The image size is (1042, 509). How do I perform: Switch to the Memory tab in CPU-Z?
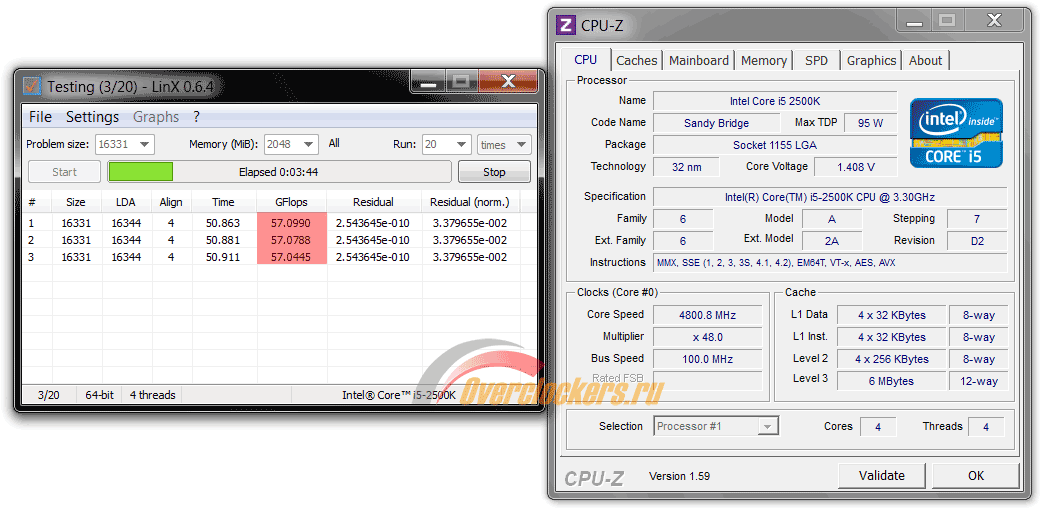tap(764, 60)
